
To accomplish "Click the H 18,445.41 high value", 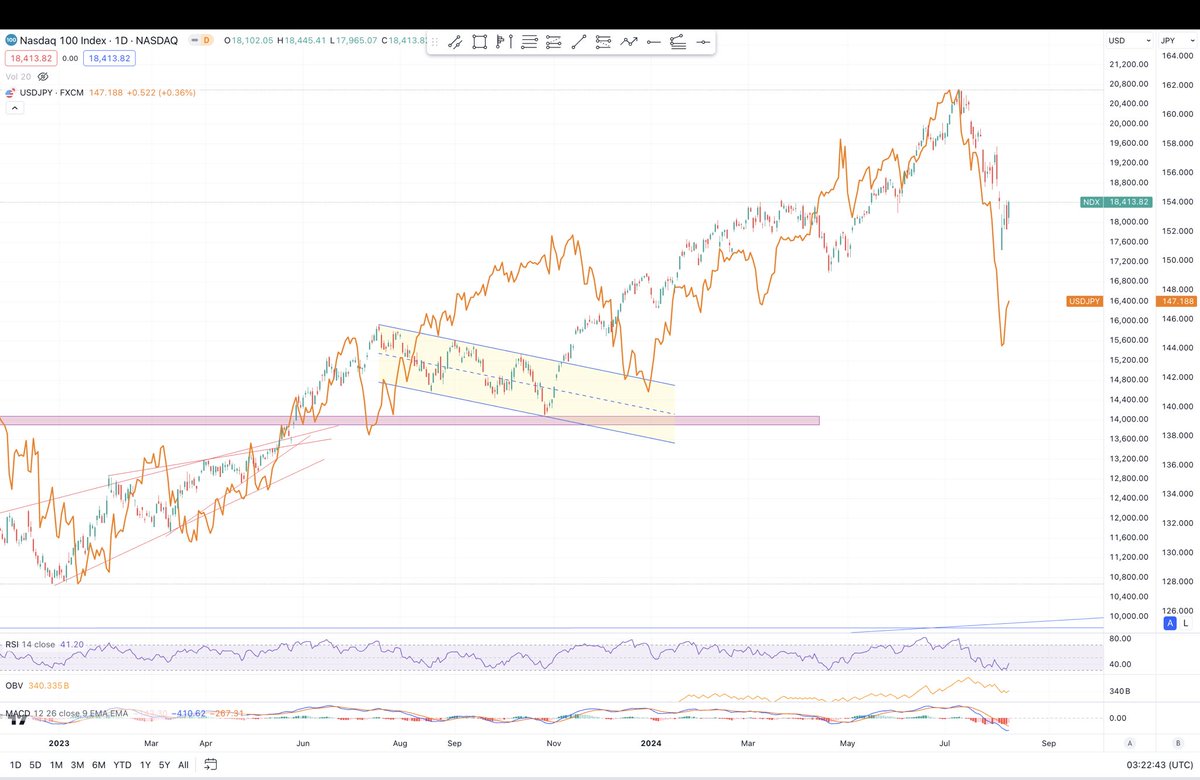I will (304, 40).
